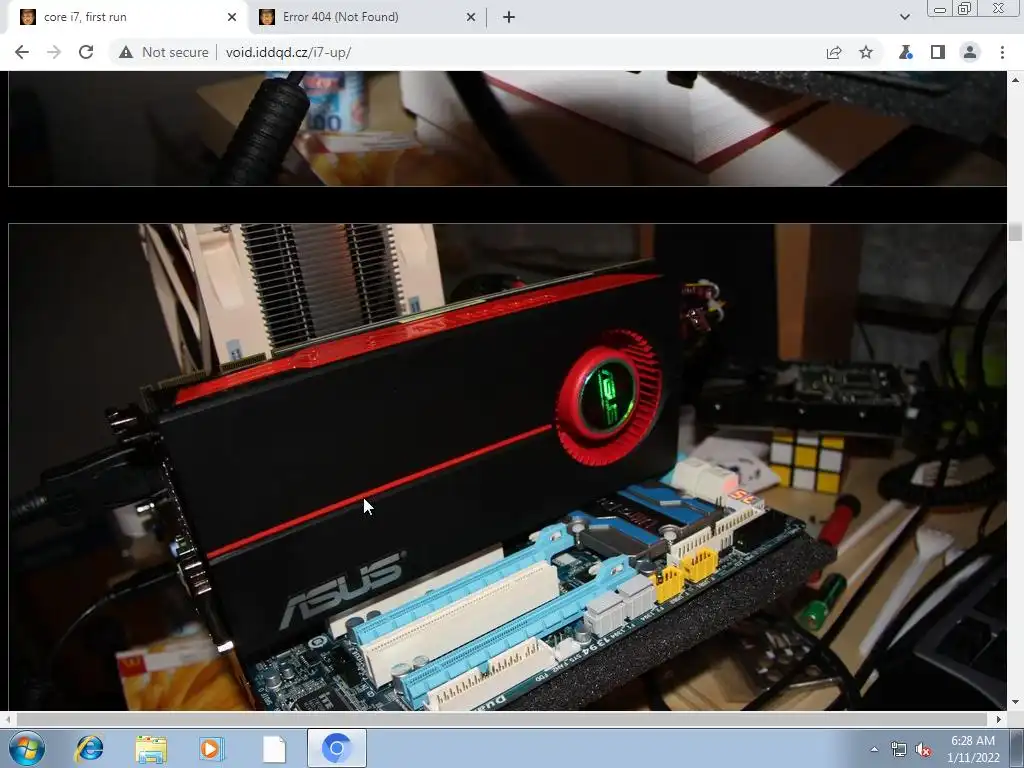Screen dimensions: 1024x768
Task: Open the Windows Start menu
Action: (27, 748)
